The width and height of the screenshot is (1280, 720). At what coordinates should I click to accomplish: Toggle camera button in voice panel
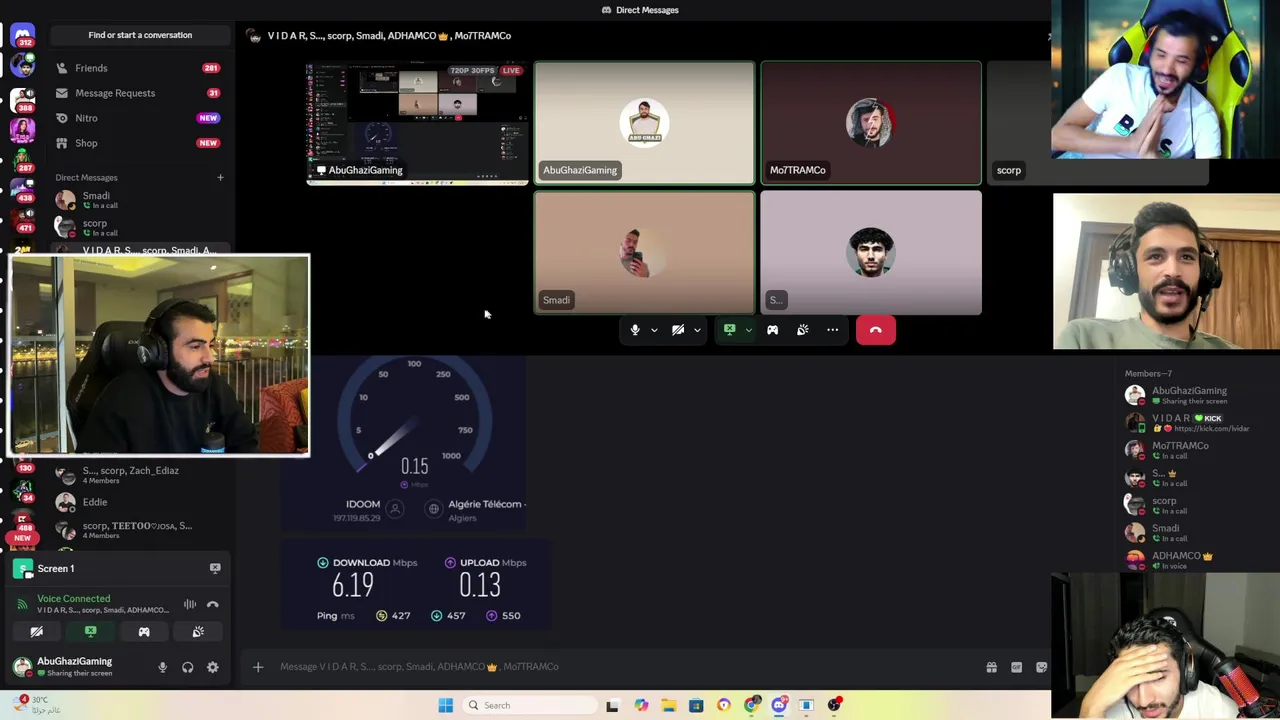tap(36, 632)
